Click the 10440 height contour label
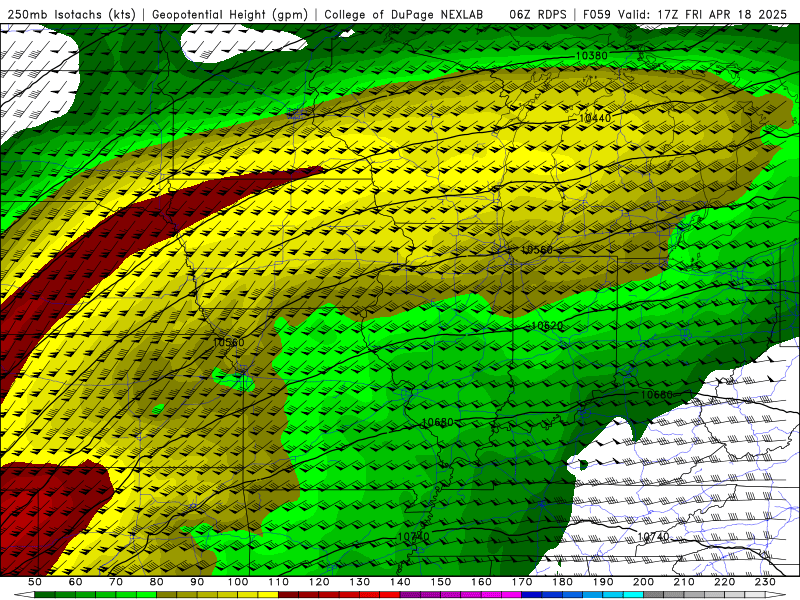Screen dimensions: 800x600 coord(595,118)
